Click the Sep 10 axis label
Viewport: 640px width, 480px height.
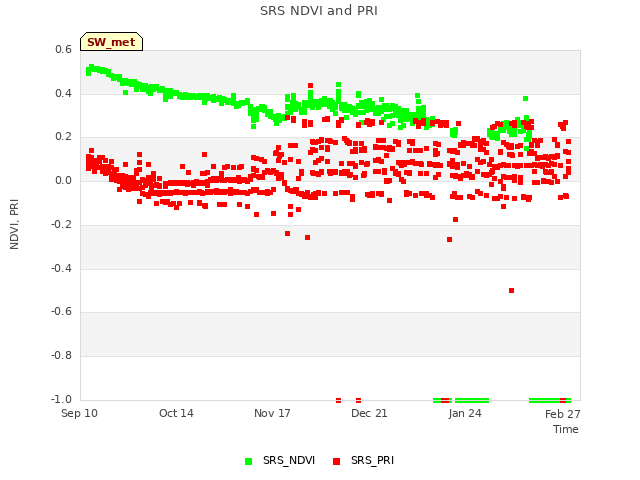click(79, 413)
